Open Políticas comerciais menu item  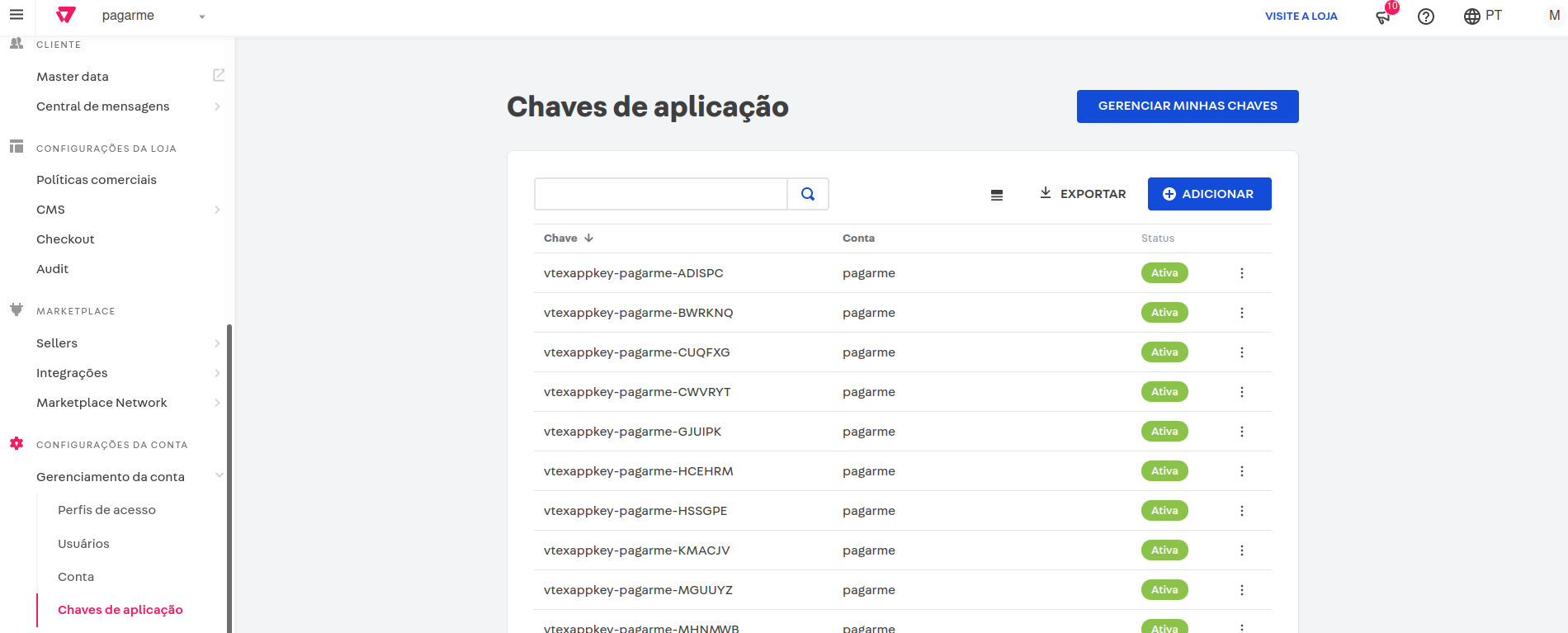pos(97,180)
